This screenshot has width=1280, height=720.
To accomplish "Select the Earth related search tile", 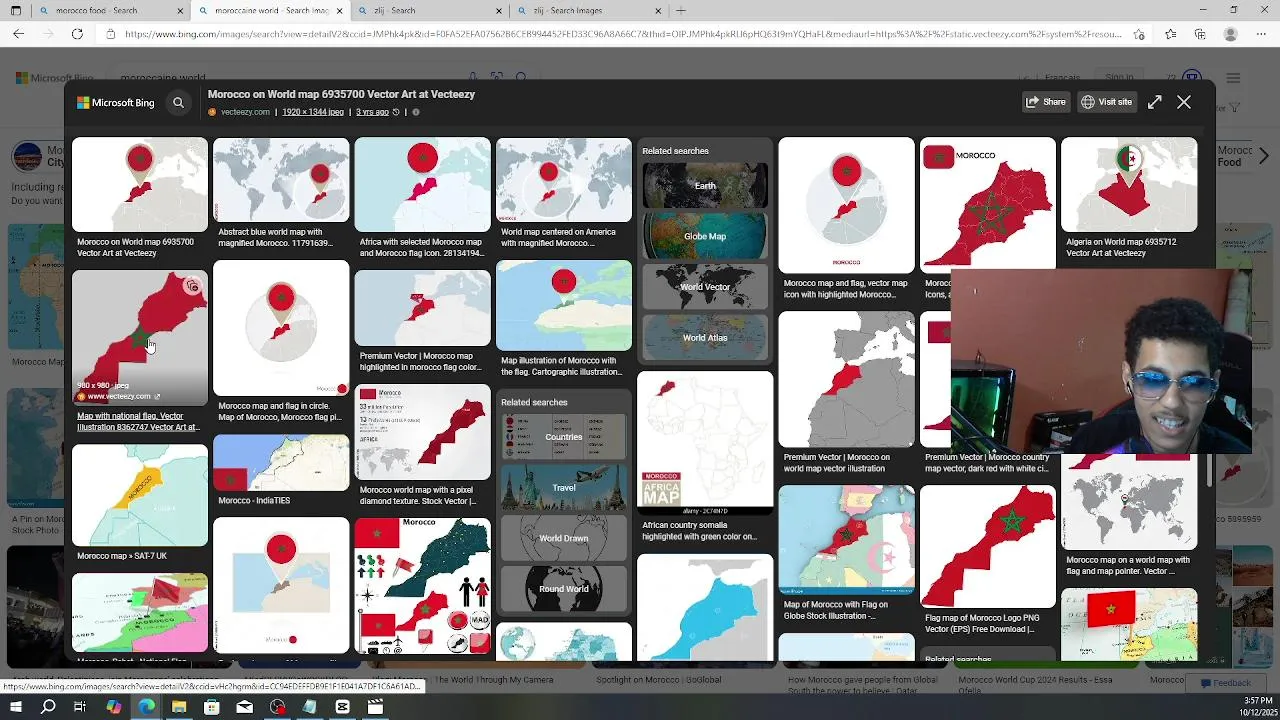I will [x=705, y=186].
